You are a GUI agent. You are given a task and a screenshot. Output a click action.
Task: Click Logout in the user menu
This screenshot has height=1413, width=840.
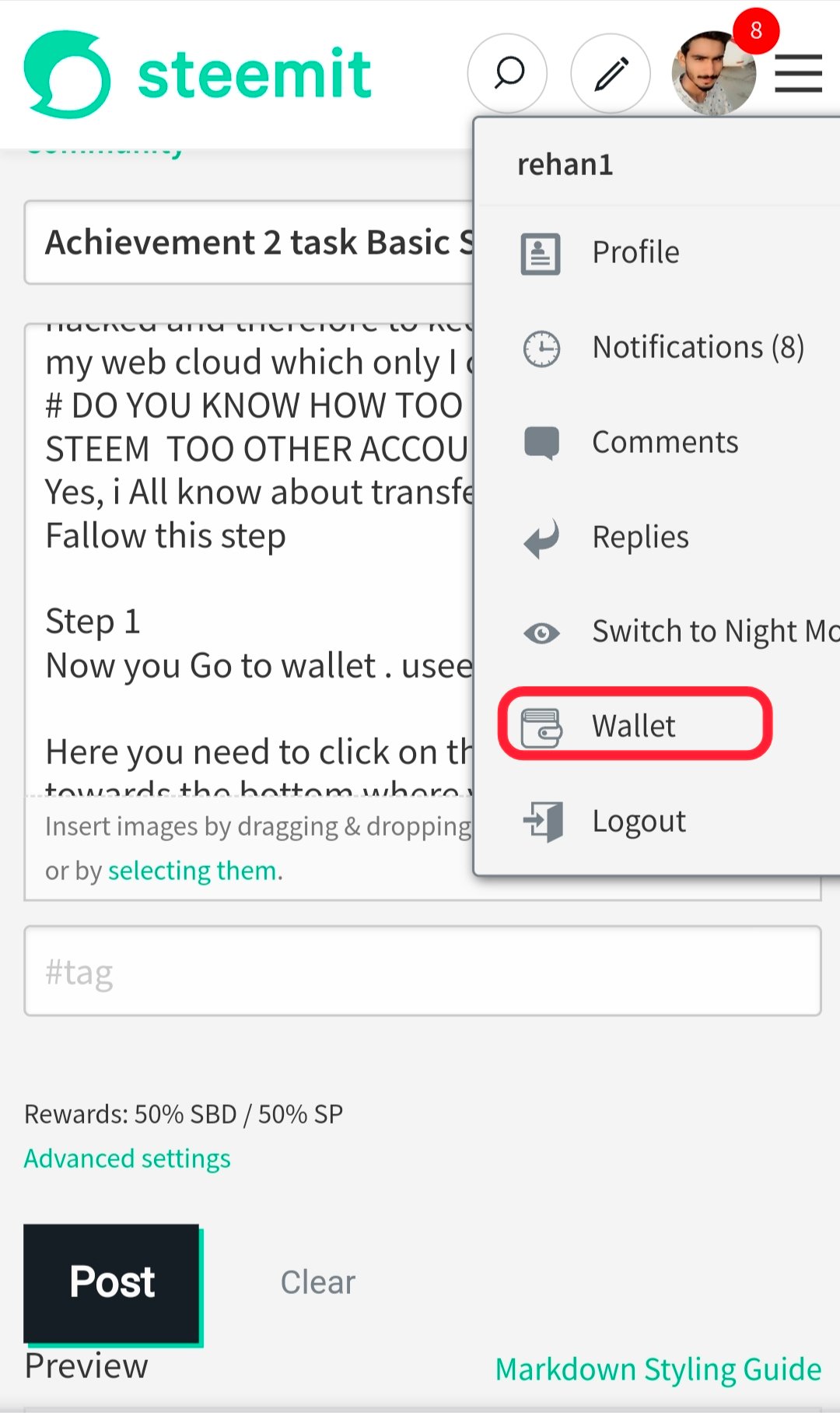(x=638, y=822)
